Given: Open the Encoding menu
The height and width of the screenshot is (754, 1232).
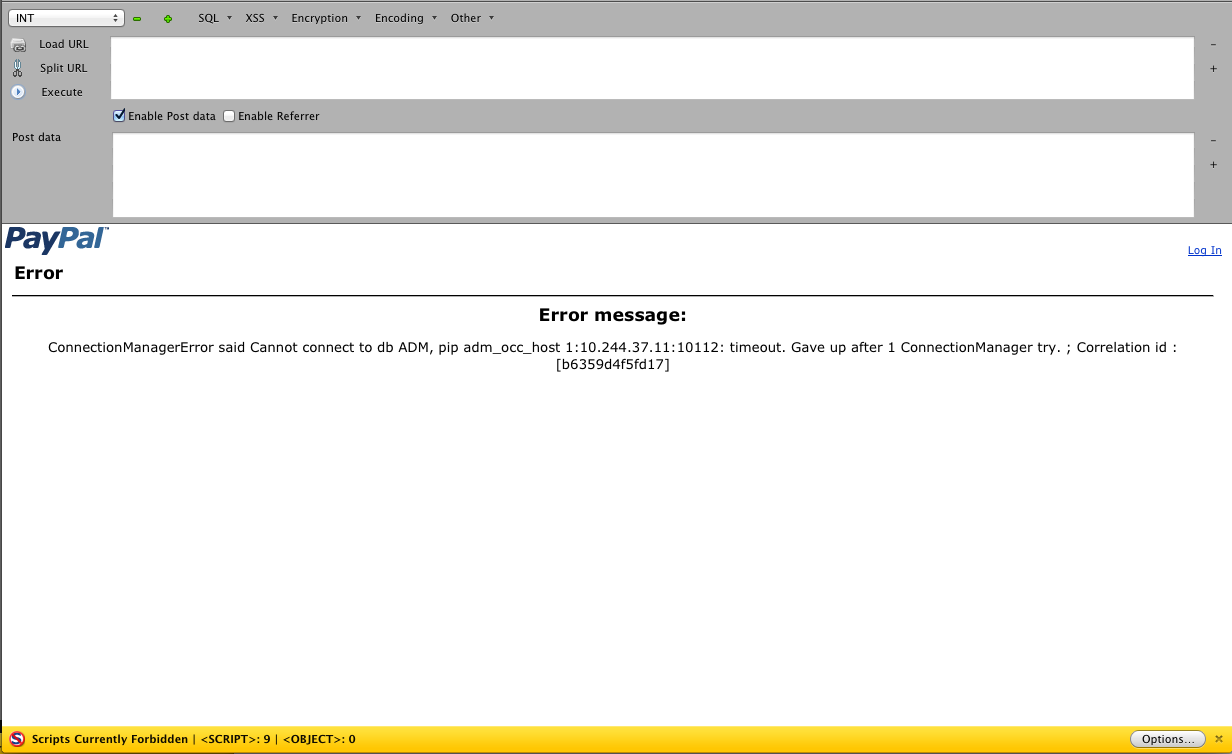Looking at the screenshot, I should pyautogui.click(x=405, y=18).
